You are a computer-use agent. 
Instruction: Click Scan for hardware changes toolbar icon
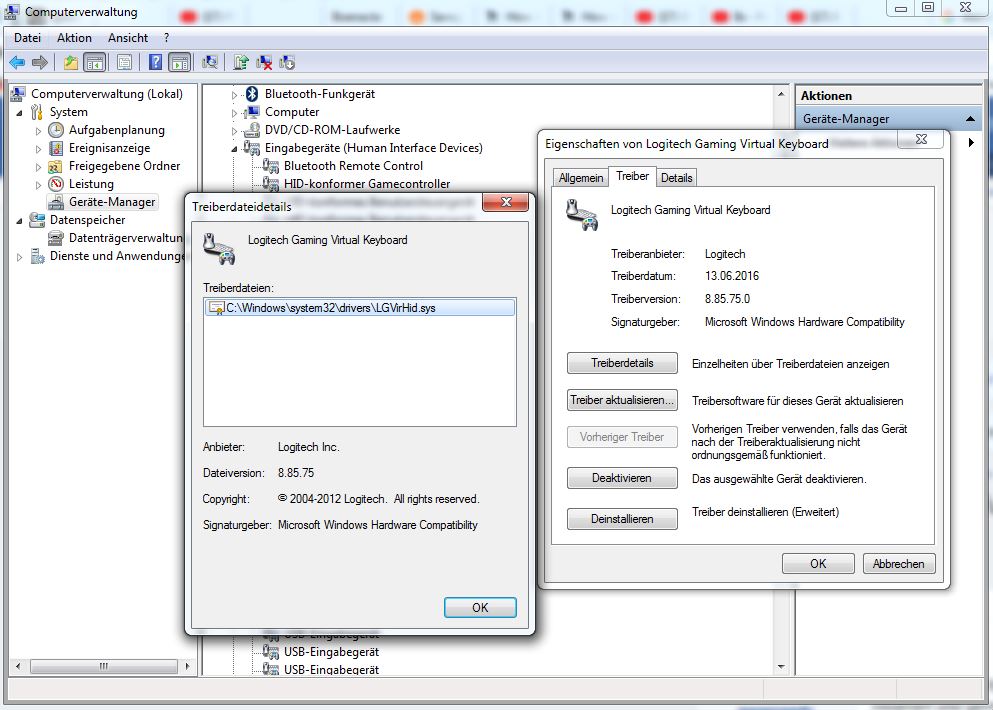point(210,62)
